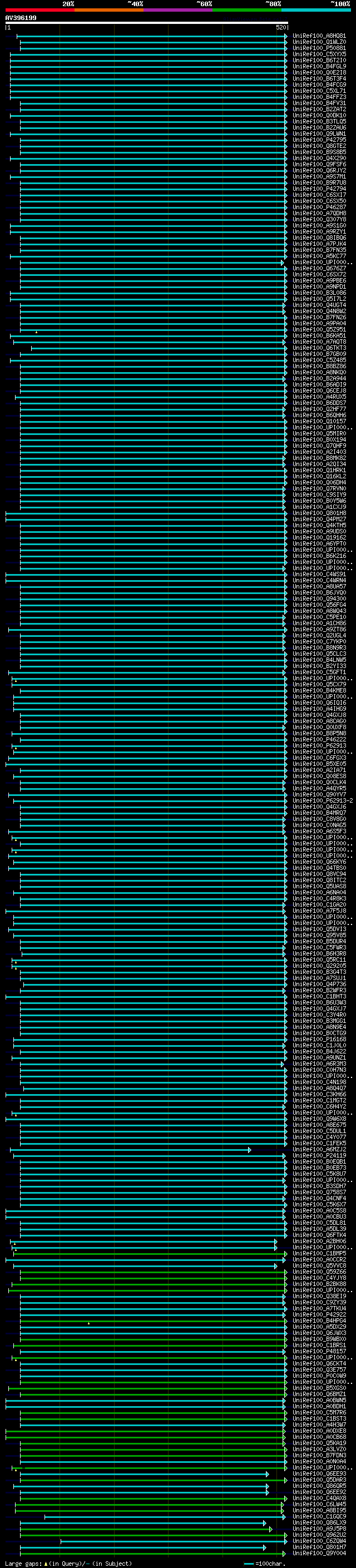Viewport: 356px width, 1568px height.
Task: Select hit label UniRef100_Q307Y8
Action: pyautogui.click(x=319, y=219)
